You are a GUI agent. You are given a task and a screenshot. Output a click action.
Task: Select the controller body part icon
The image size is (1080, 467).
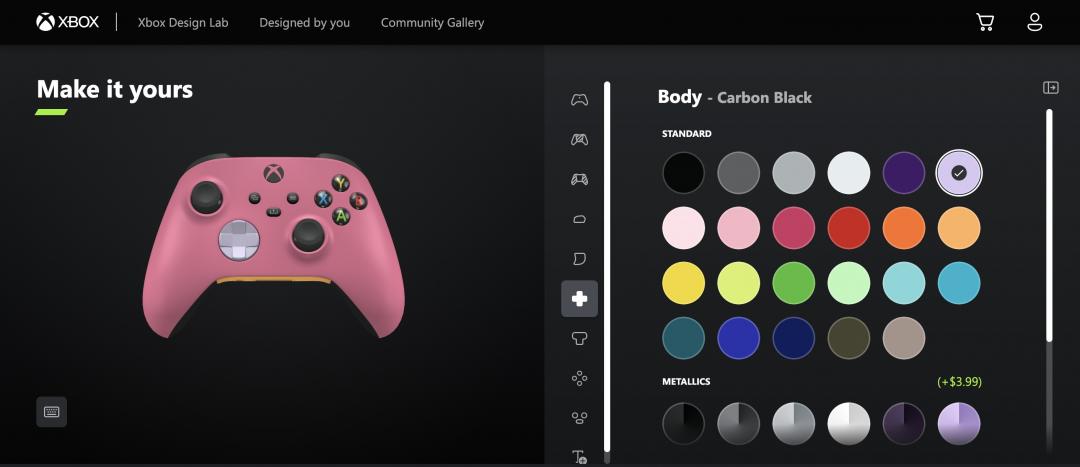click(579, 100)
